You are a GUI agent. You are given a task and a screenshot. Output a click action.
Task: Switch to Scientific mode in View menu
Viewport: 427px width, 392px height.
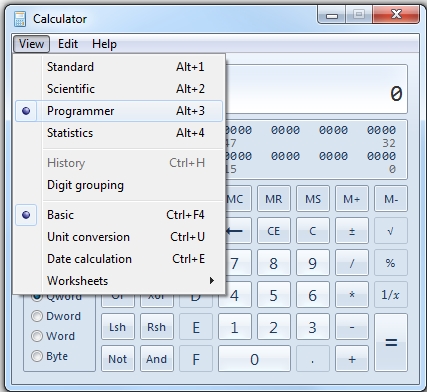pos(119,89)
